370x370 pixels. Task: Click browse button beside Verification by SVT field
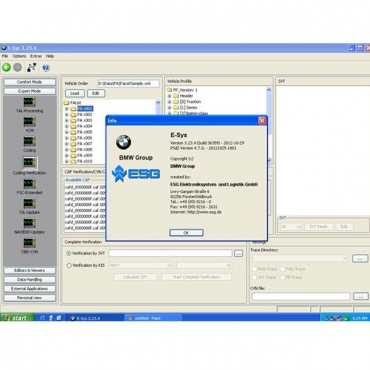coord(238,254)
